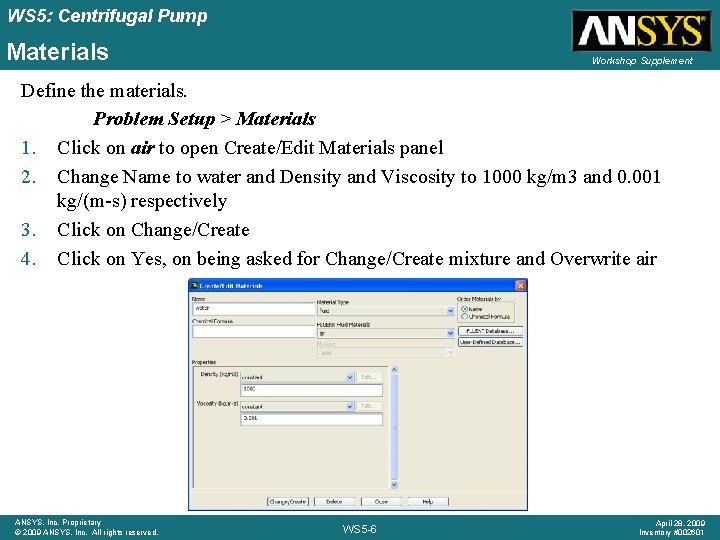Click the Delete button in materials dialog

[334, 501]
